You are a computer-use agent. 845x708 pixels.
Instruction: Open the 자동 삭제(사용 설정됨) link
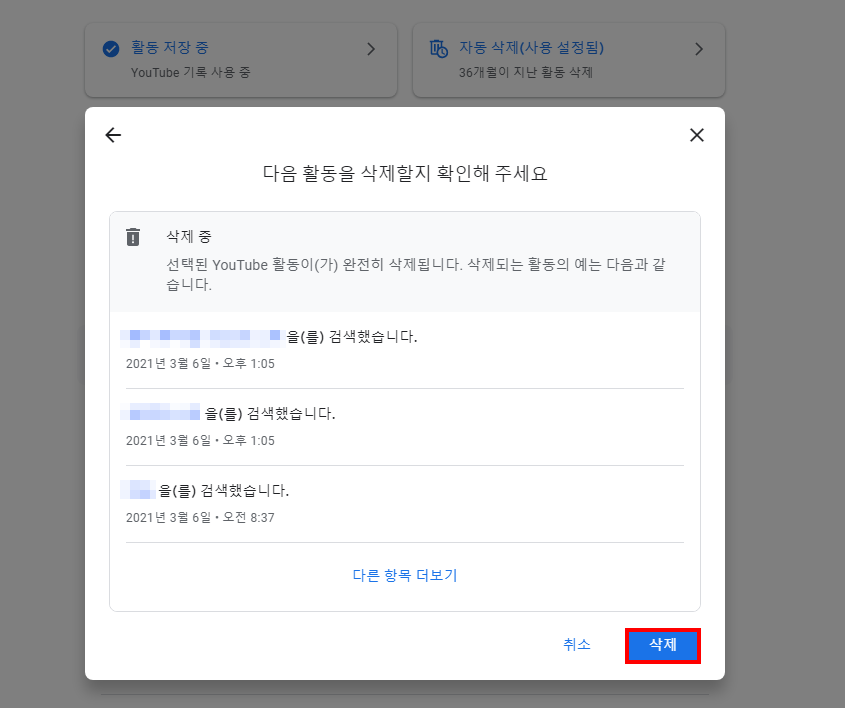[531, 47]
